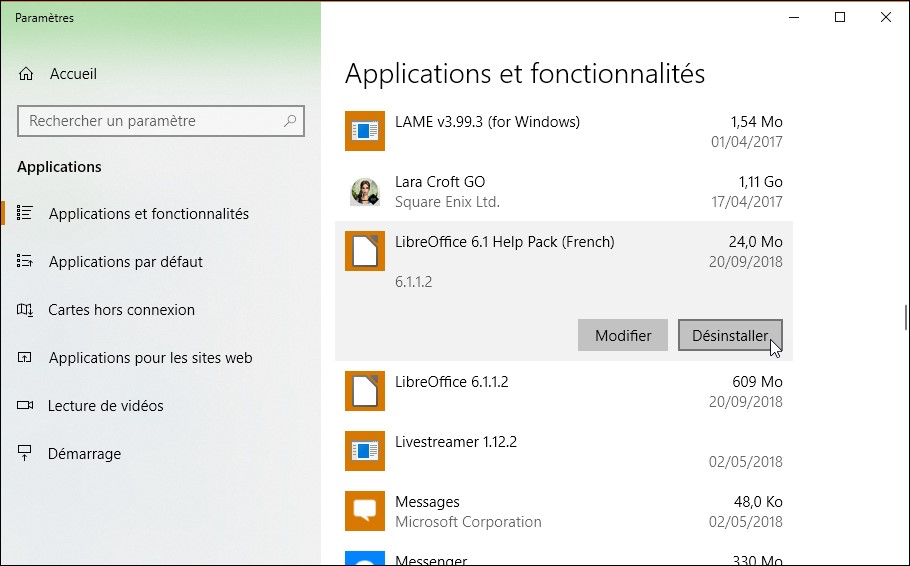
Task: Click the Accueil home icon
Action: tap(27, 74)
